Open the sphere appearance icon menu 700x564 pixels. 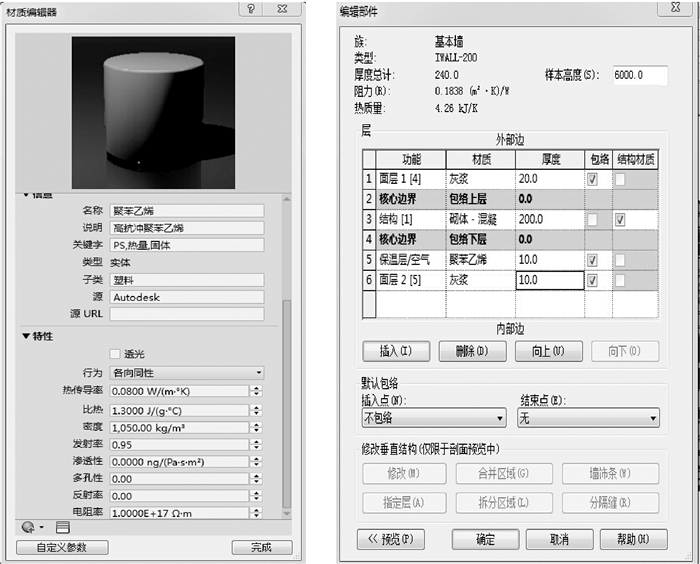[33, 527]
